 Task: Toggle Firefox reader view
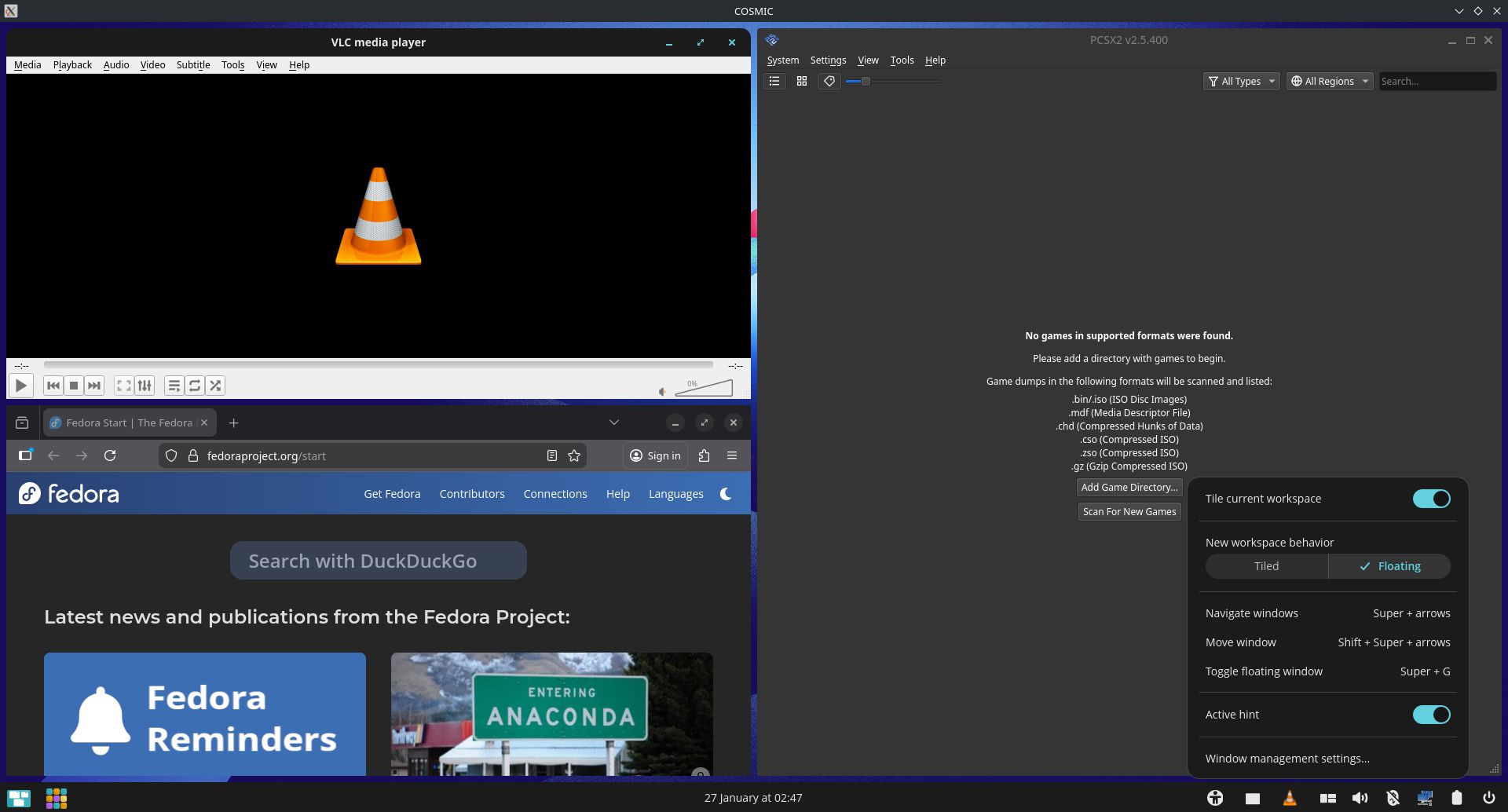(x=552, y=455)
